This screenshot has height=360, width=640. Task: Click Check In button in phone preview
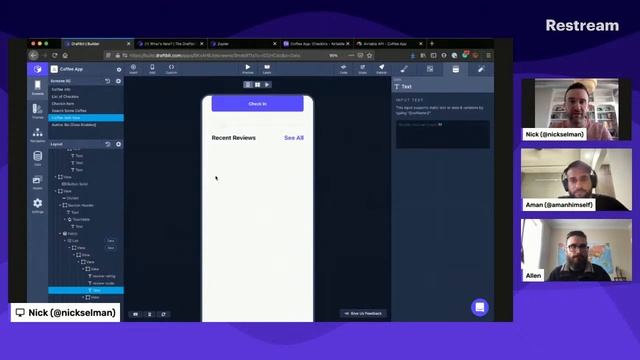[x=258, y=104]
